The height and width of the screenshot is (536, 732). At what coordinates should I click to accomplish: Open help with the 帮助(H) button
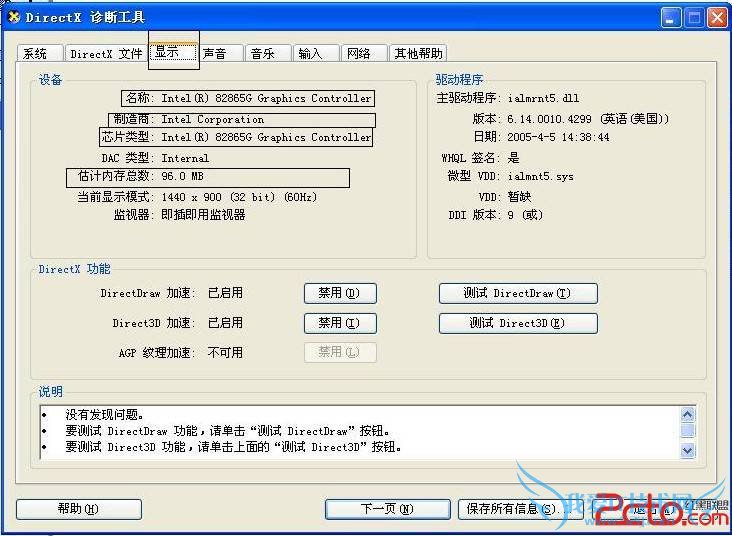[78, 509]
